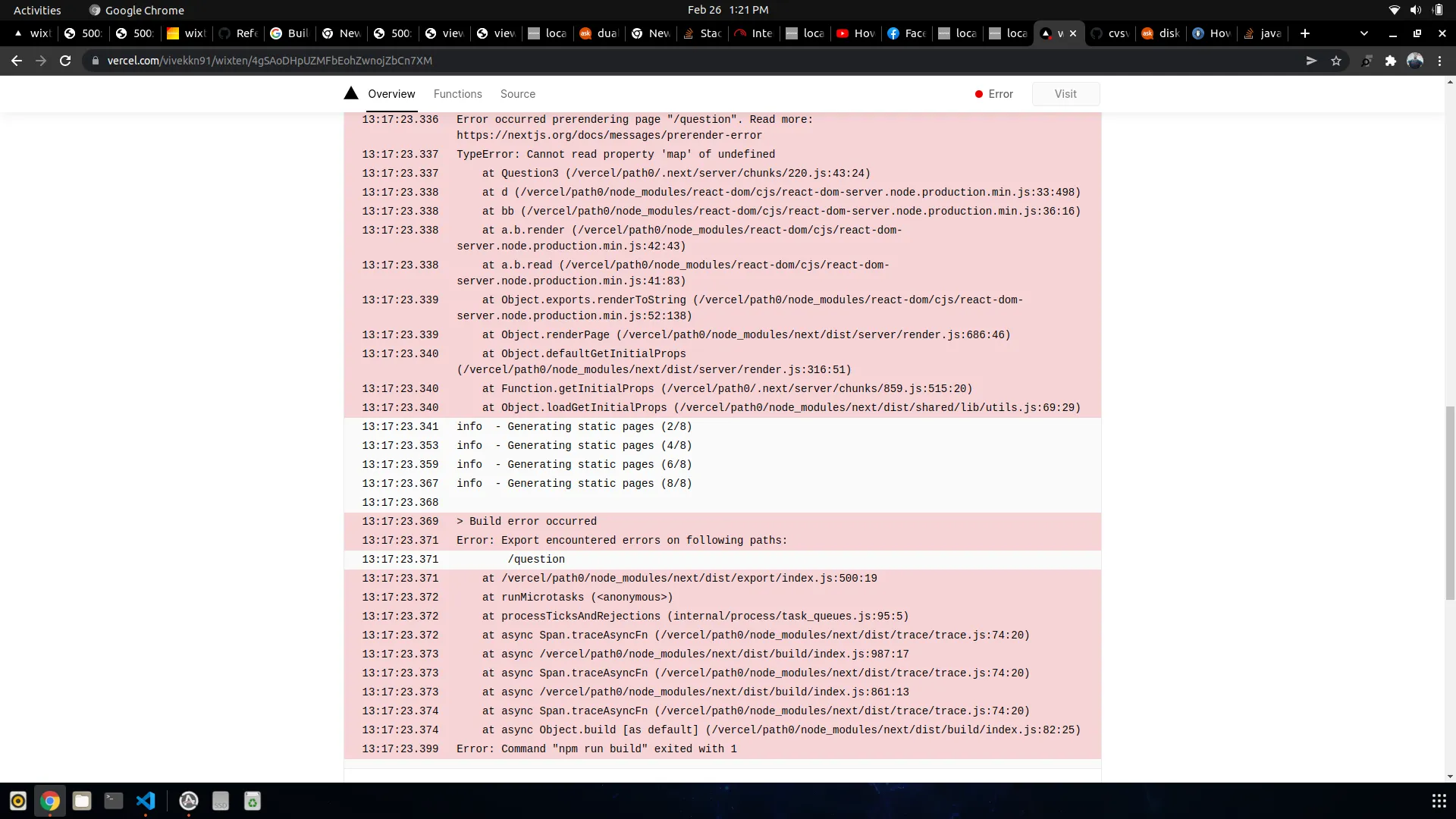Open the Chrome extensions puzzle icon
Viewport: 1456px width, 819px height.
tap(1390, 61)
